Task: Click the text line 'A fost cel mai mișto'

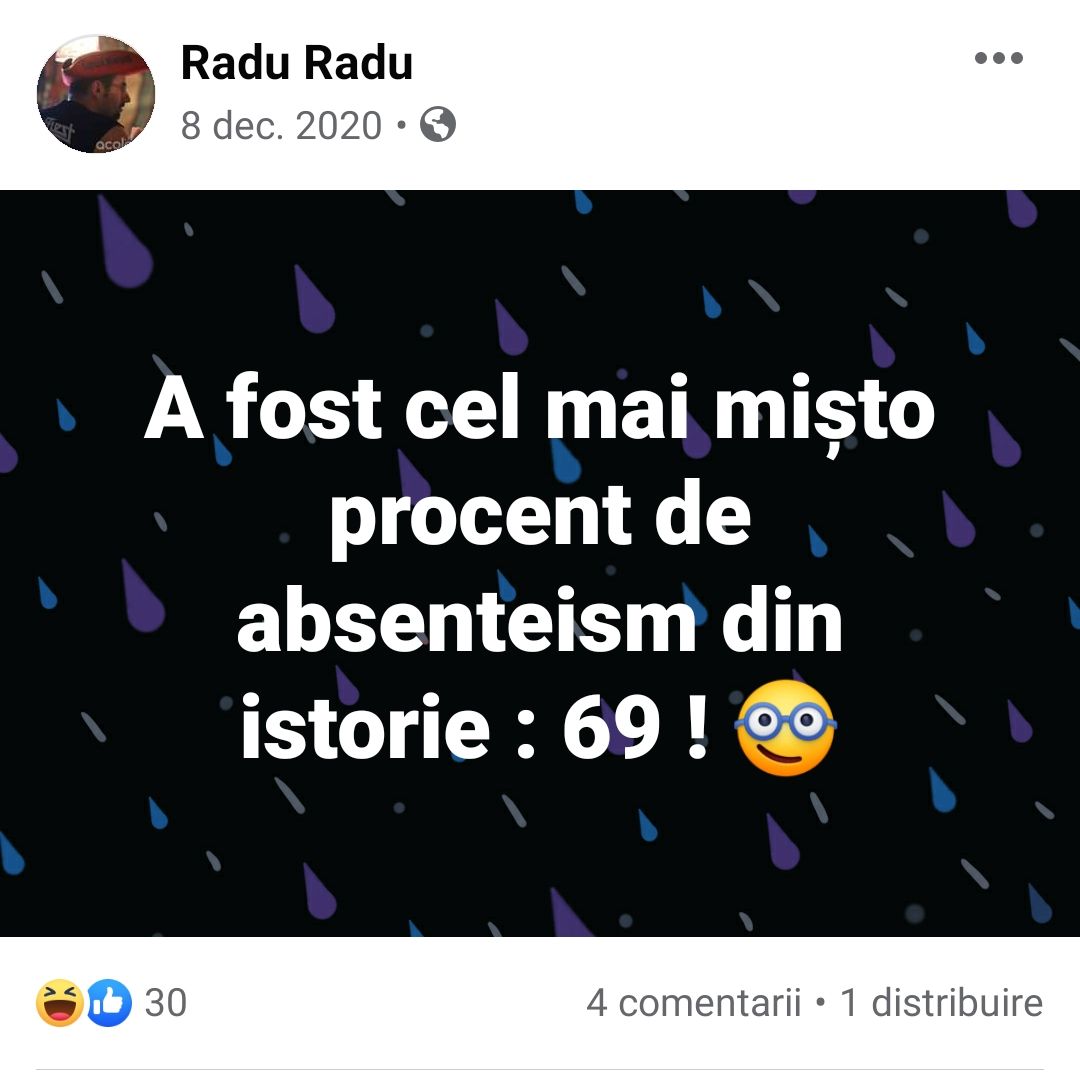Action: pyautogui.click(x=540, y=409)
